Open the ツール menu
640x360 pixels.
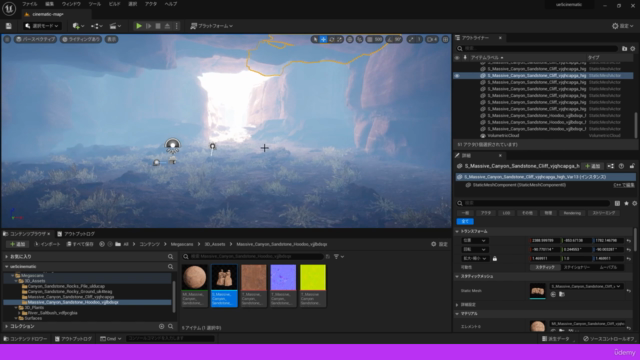tap(95, 4)
